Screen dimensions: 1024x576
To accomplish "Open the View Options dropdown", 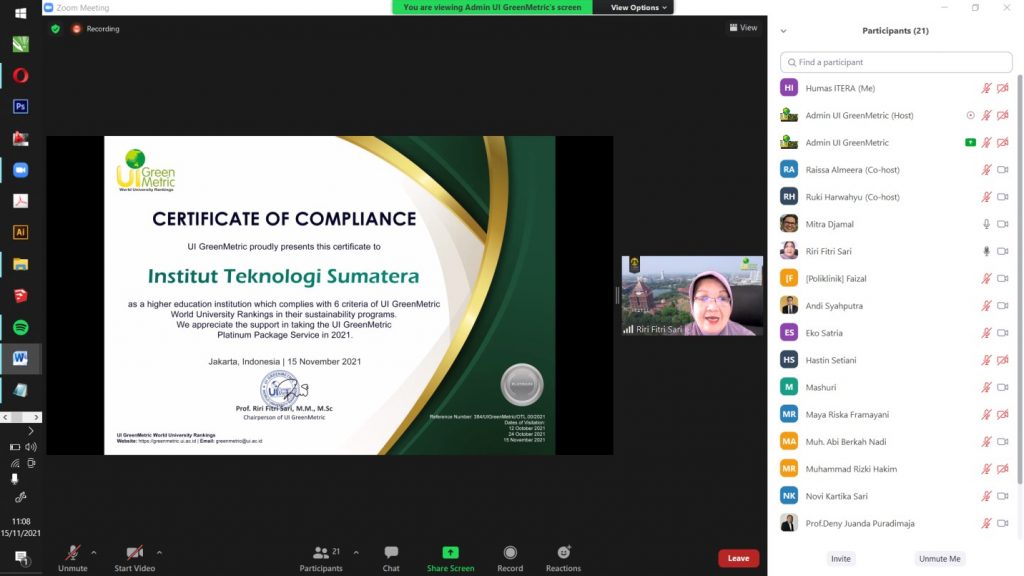I will (639, 7).
